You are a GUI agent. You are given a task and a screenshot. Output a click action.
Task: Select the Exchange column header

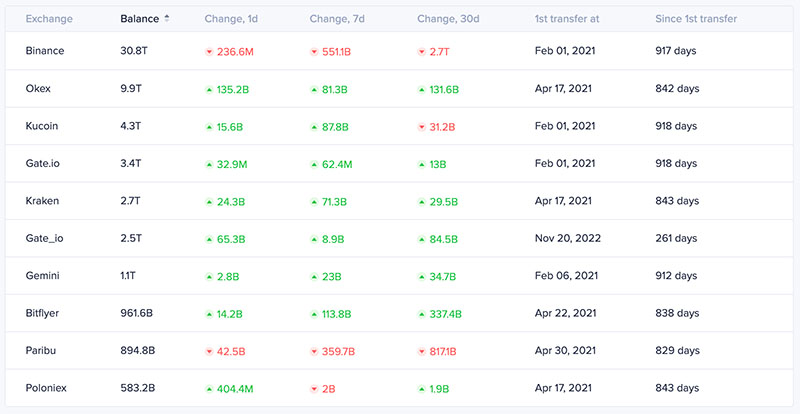pos(49,19)
